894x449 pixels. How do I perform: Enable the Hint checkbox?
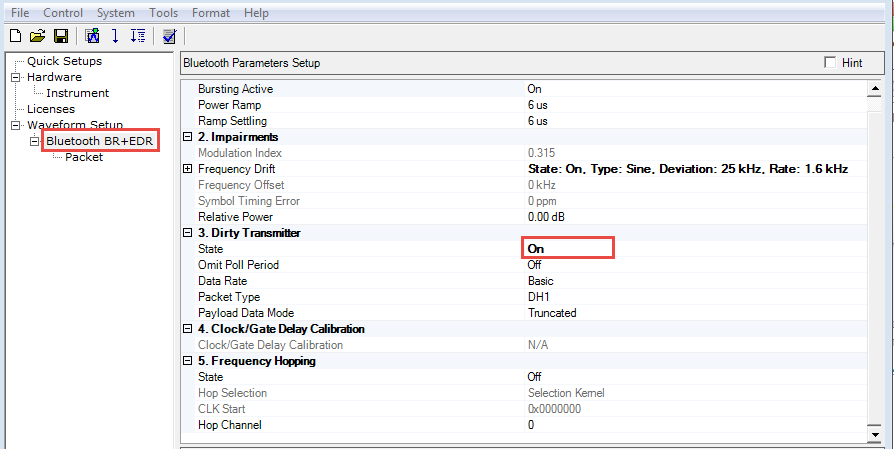(x=830, y=63)
